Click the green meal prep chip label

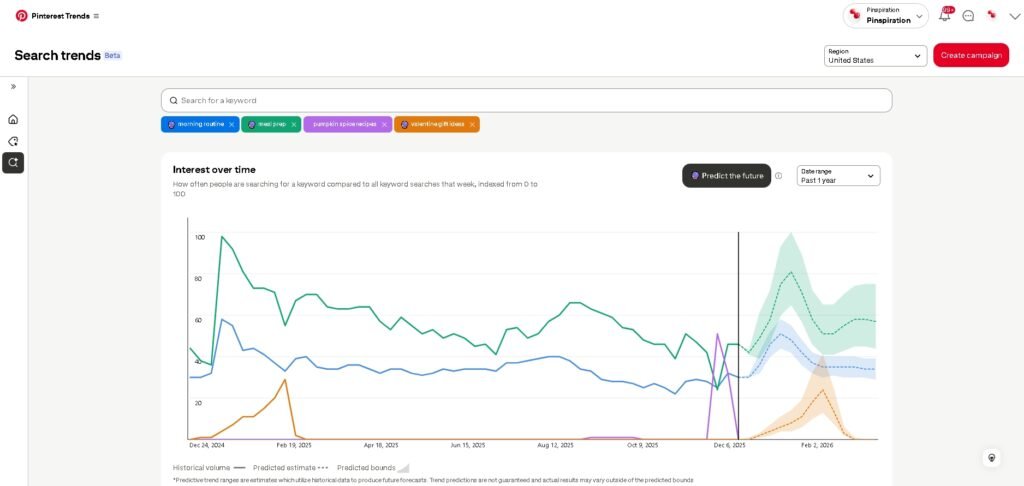(272, 124)
